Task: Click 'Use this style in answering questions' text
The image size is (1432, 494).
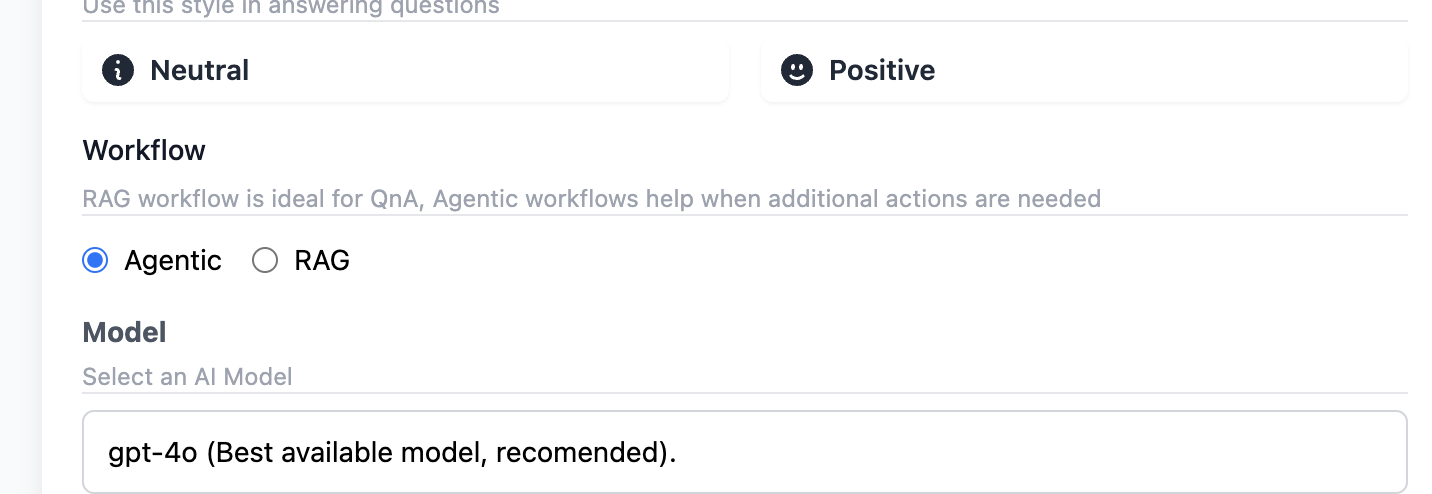Action: pos(290,8)
